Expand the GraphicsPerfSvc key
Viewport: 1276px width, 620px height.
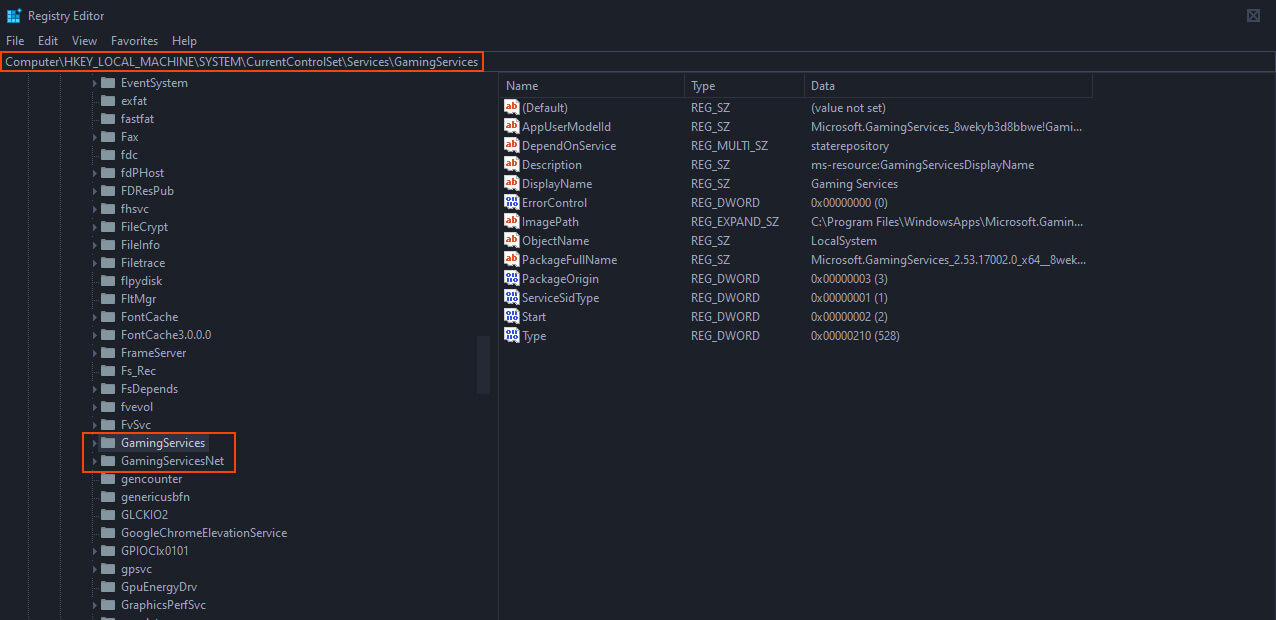pos(95,605)
